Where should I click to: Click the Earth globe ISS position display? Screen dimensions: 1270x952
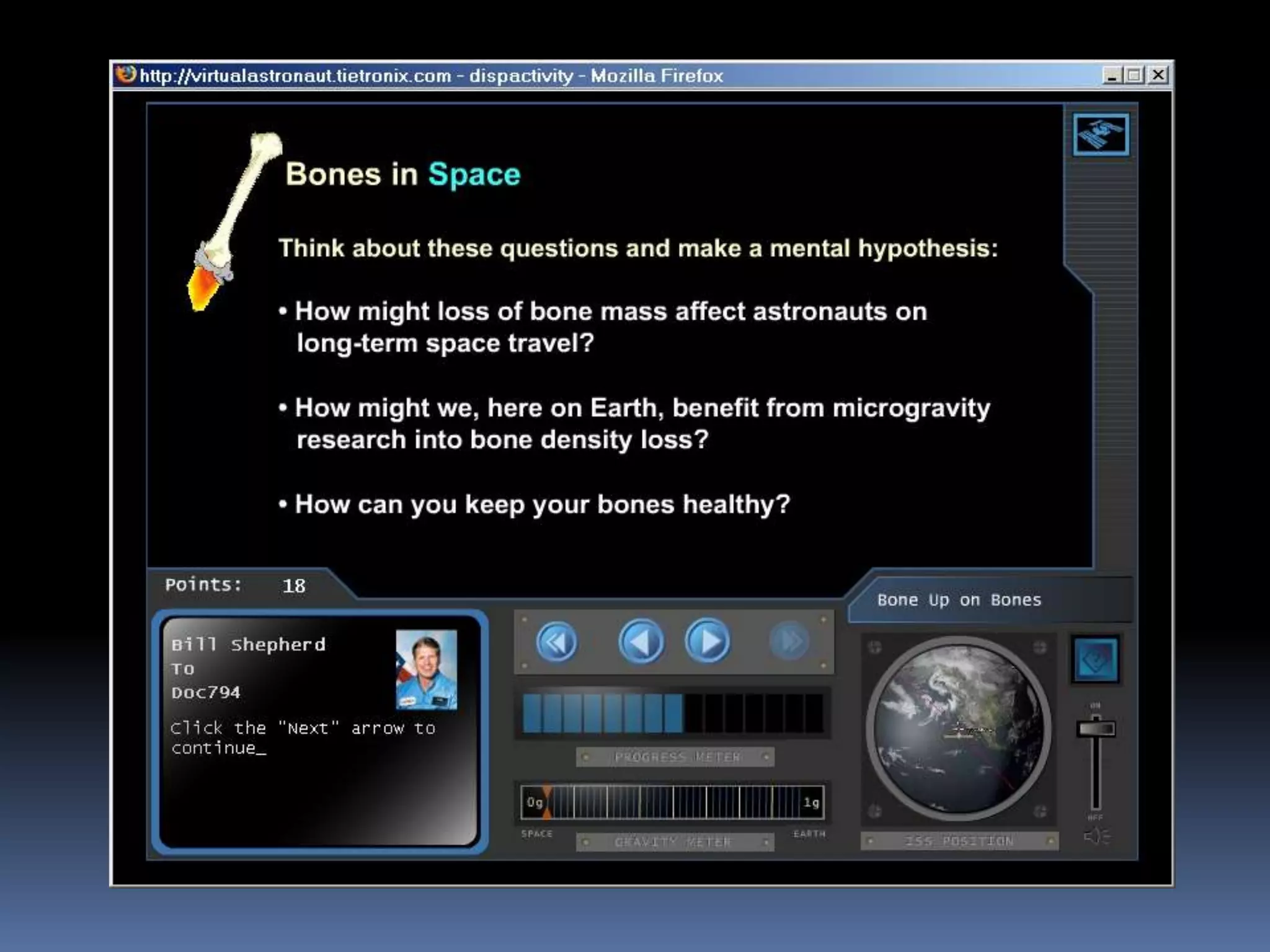click(x=959, y=729)
